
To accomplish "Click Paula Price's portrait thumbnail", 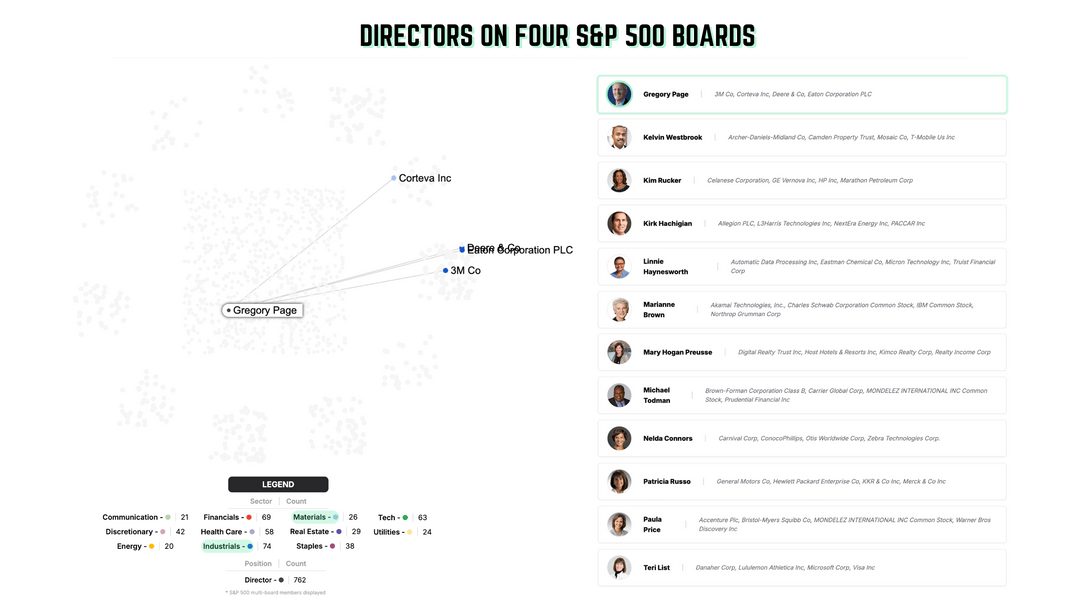I will coord(619,524).
